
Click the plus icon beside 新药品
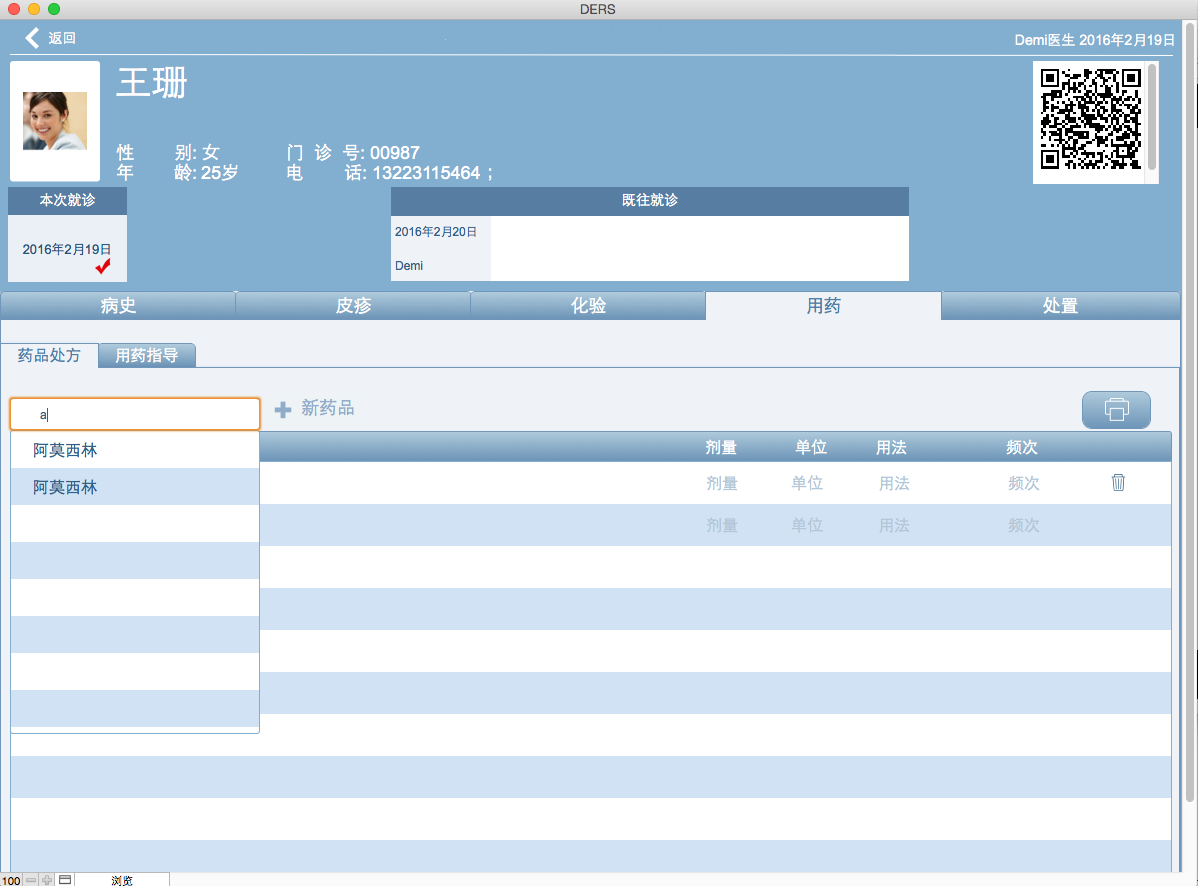coord(283,409)
